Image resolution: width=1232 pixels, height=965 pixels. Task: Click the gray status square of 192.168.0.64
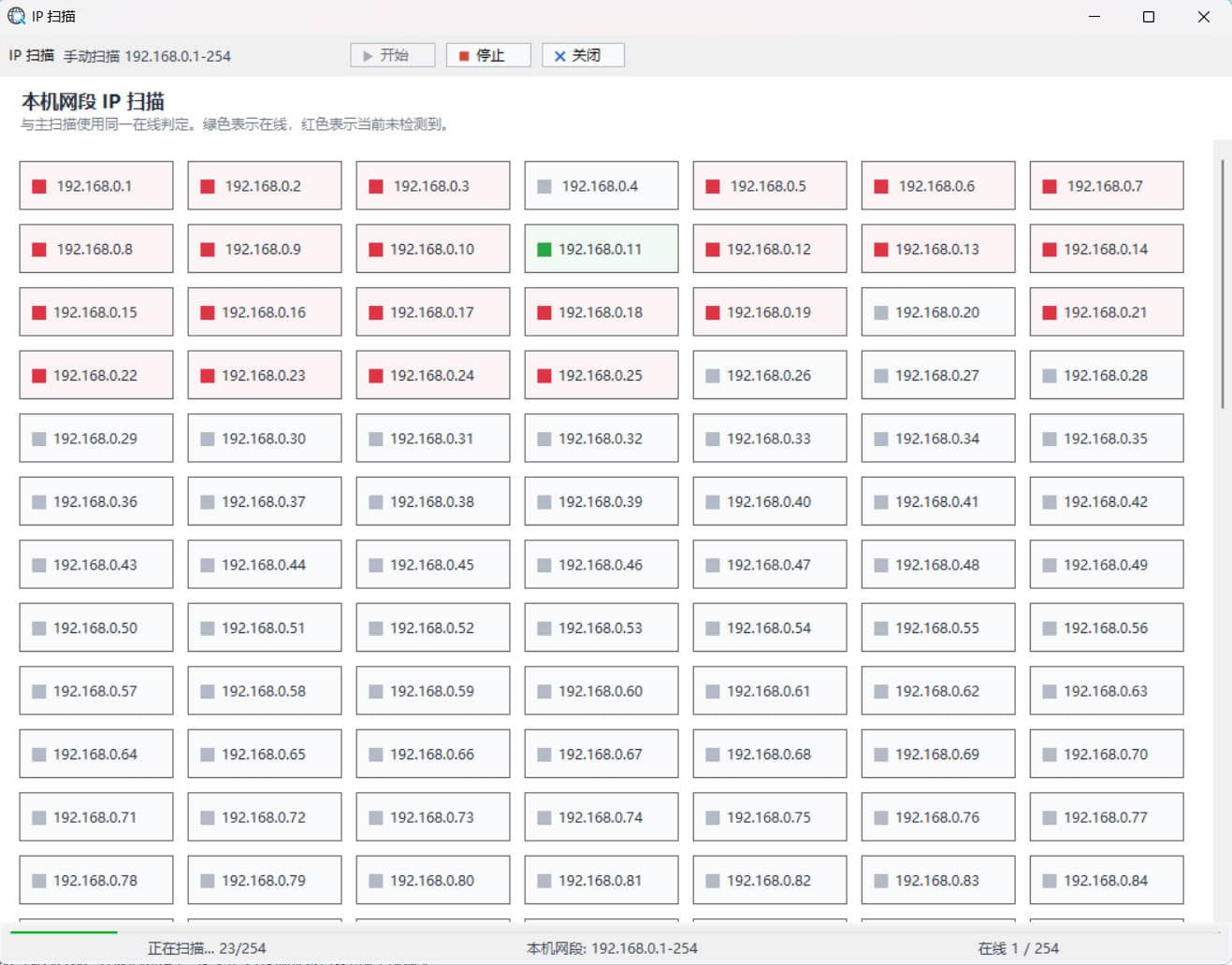[39, 755]
